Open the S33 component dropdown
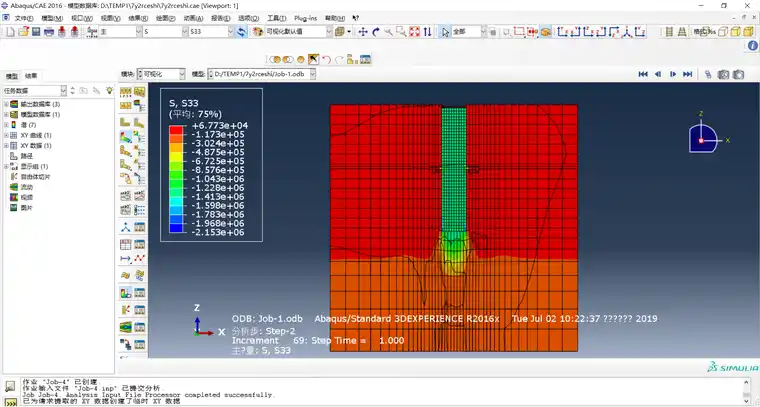Viewport: 760px width, 407px height. 211,32
